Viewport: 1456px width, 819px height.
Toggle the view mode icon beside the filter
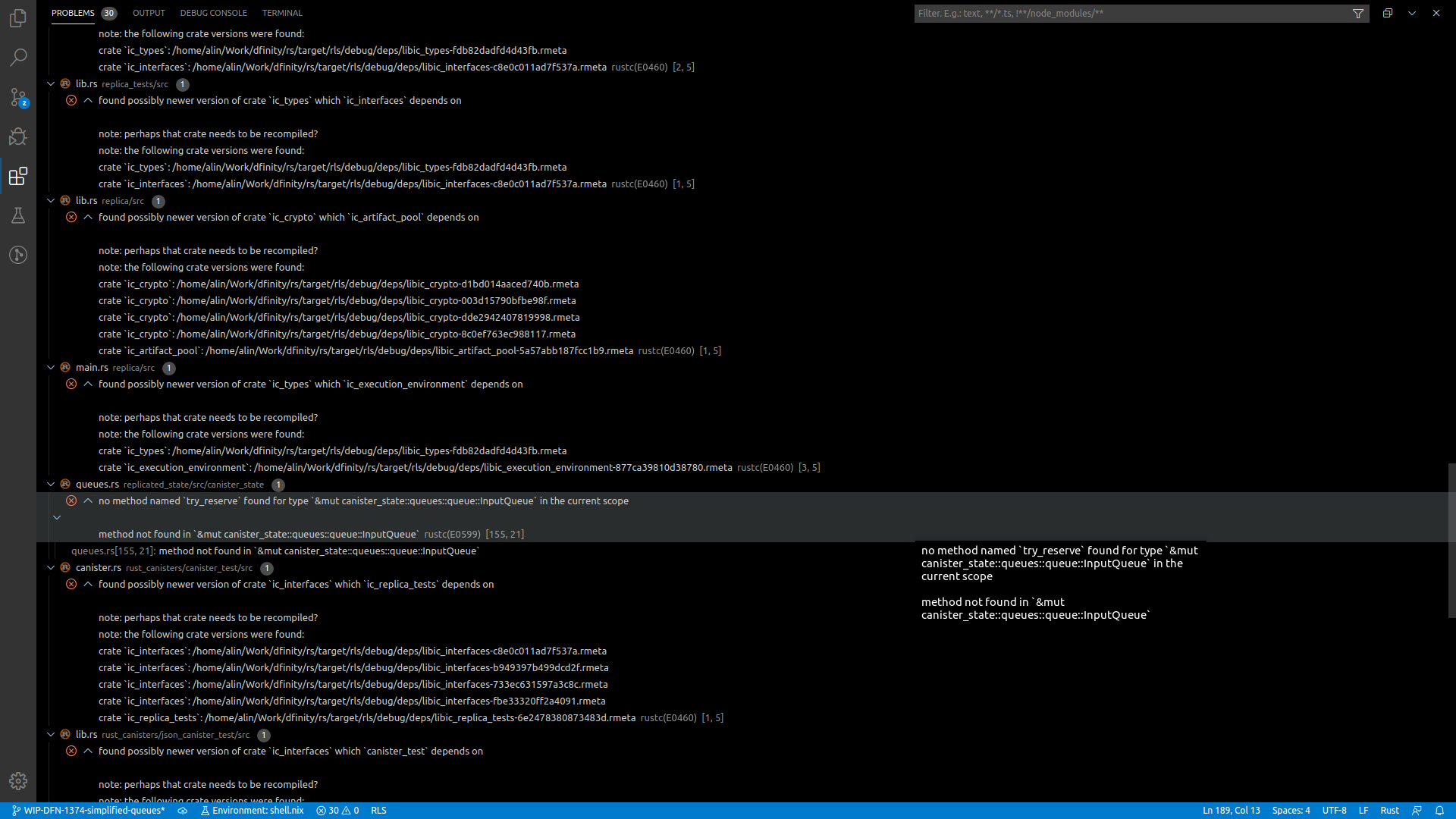(x=1387, y=13)
